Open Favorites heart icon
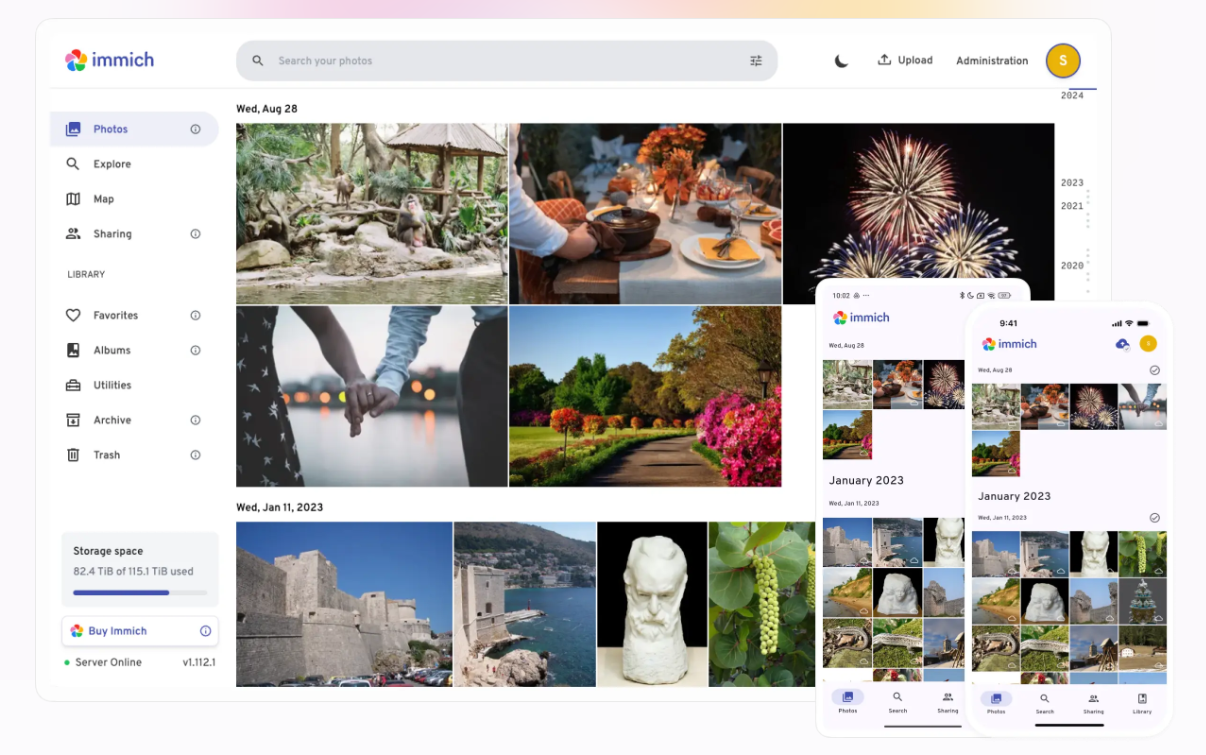This screenshot has width=1206, height=755. pyautogui.click(x=73, y=315)
